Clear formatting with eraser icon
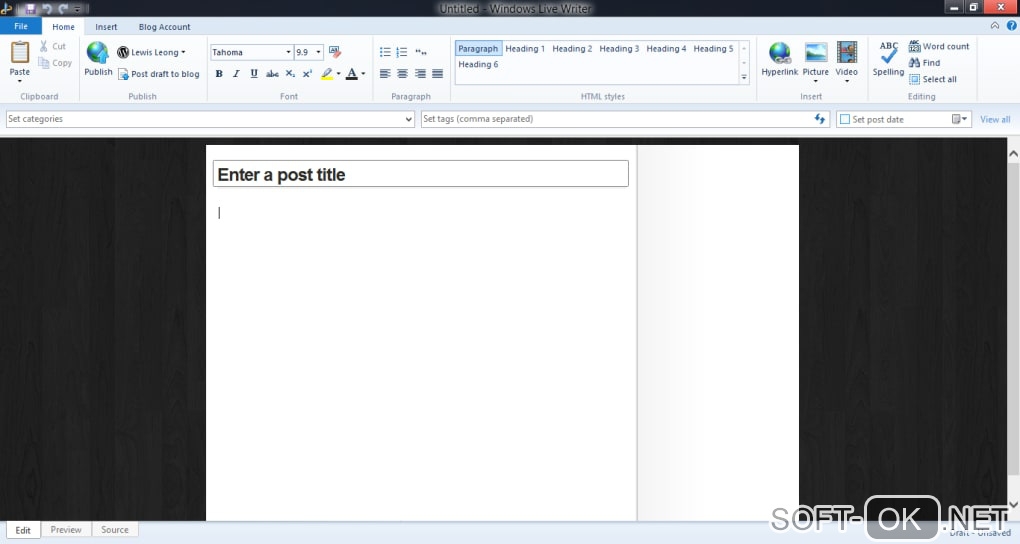The height and width of the screenshot is (544, 1020). (x=334, y=52)
